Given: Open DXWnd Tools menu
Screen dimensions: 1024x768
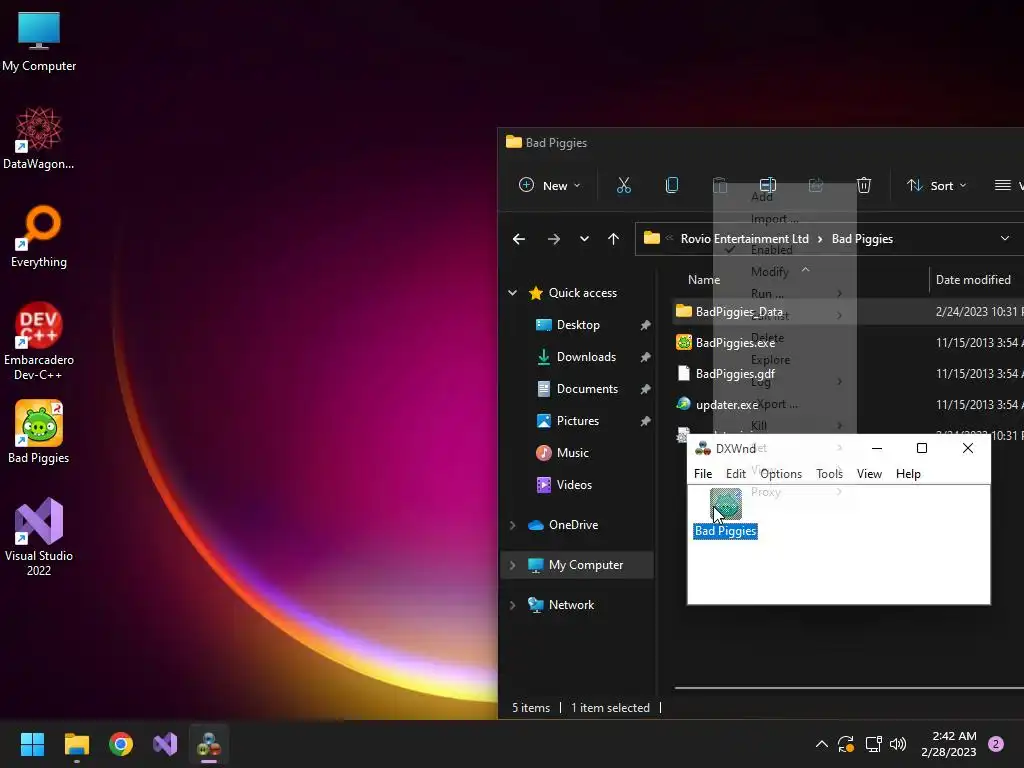Looking at the screenshot, I should point(829,473).
